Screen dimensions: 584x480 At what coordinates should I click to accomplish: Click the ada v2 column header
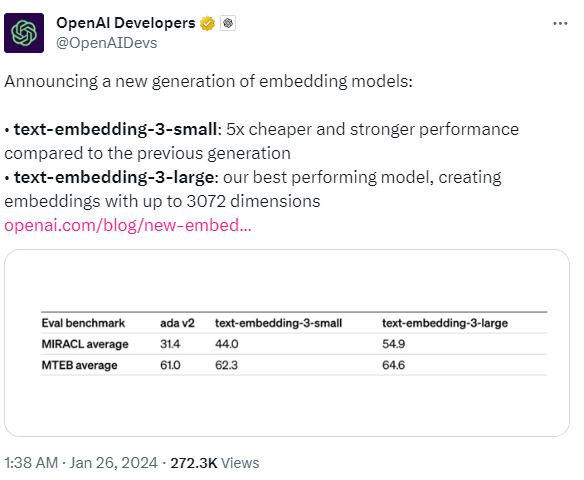click(x=177, y=323)
